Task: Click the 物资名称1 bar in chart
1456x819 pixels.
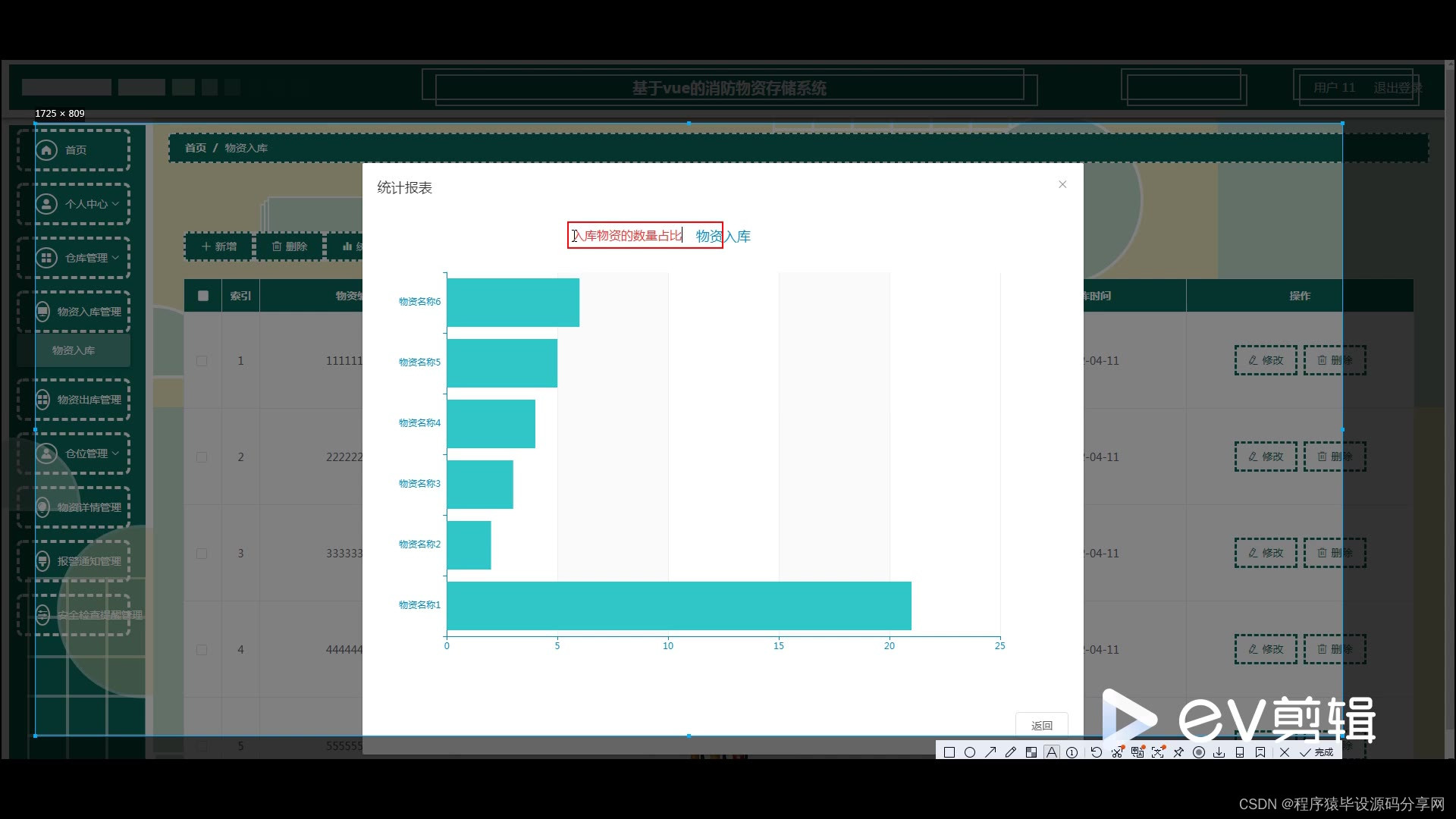Action: pyautogui.click(x=679, y=605)
